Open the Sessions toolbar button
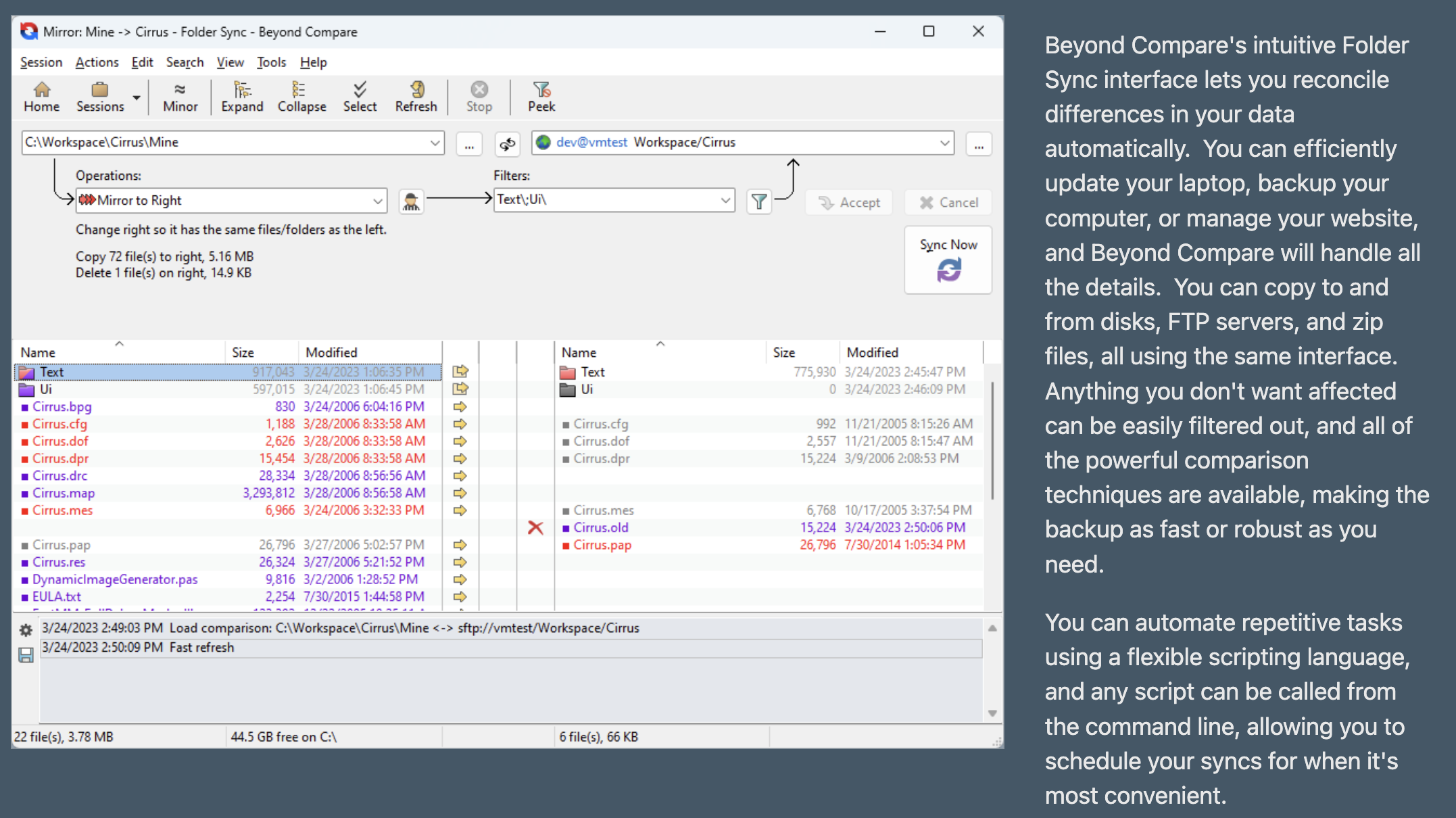 (x=100, y=97)
